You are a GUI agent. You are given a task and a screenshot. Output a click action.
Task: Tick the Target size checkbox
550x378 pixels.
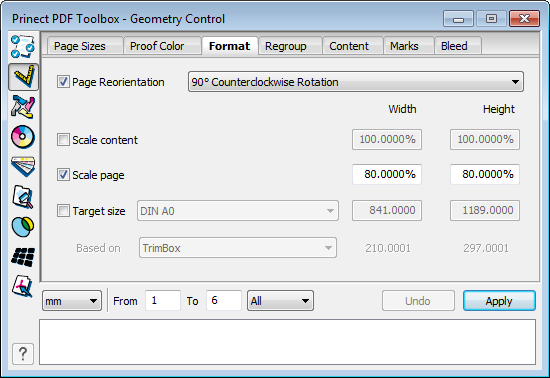(x=63, y=211)
